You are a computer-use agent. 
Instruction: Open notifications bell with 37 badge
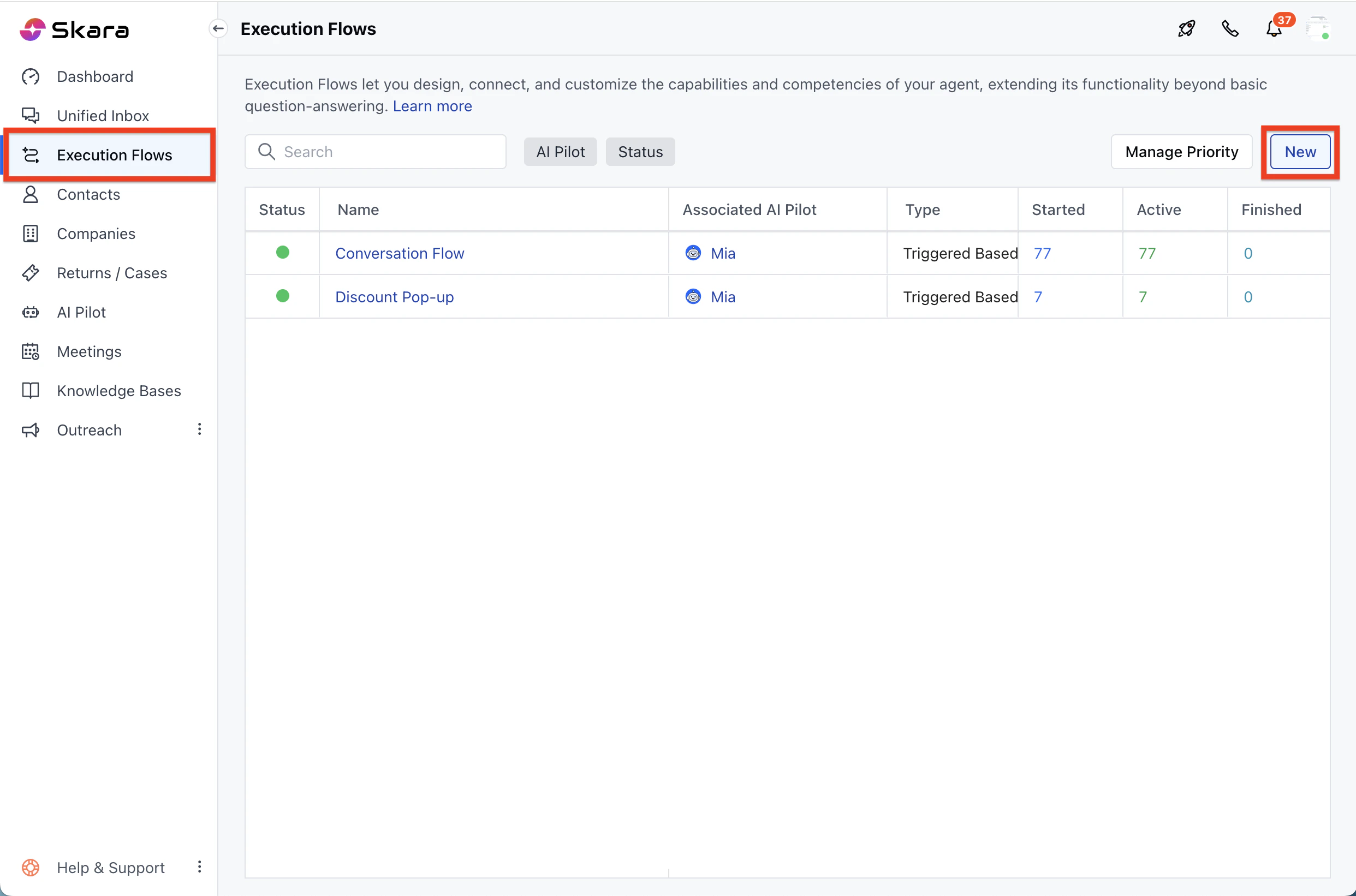coord(1274,28)
